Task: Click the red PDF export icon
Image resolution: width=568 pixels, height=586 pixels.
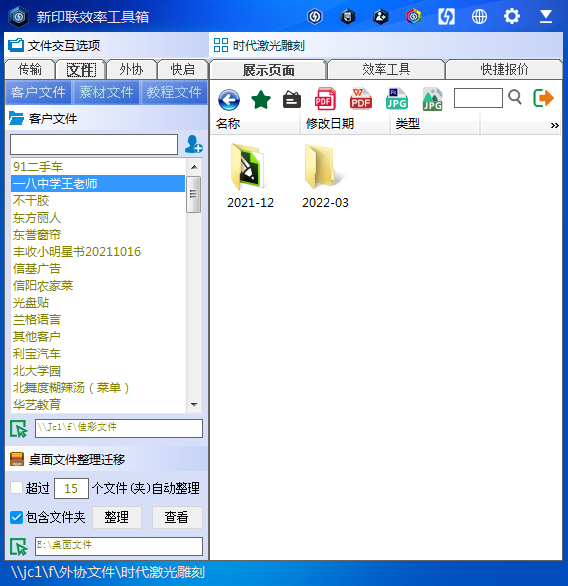Action: point(325,99)
